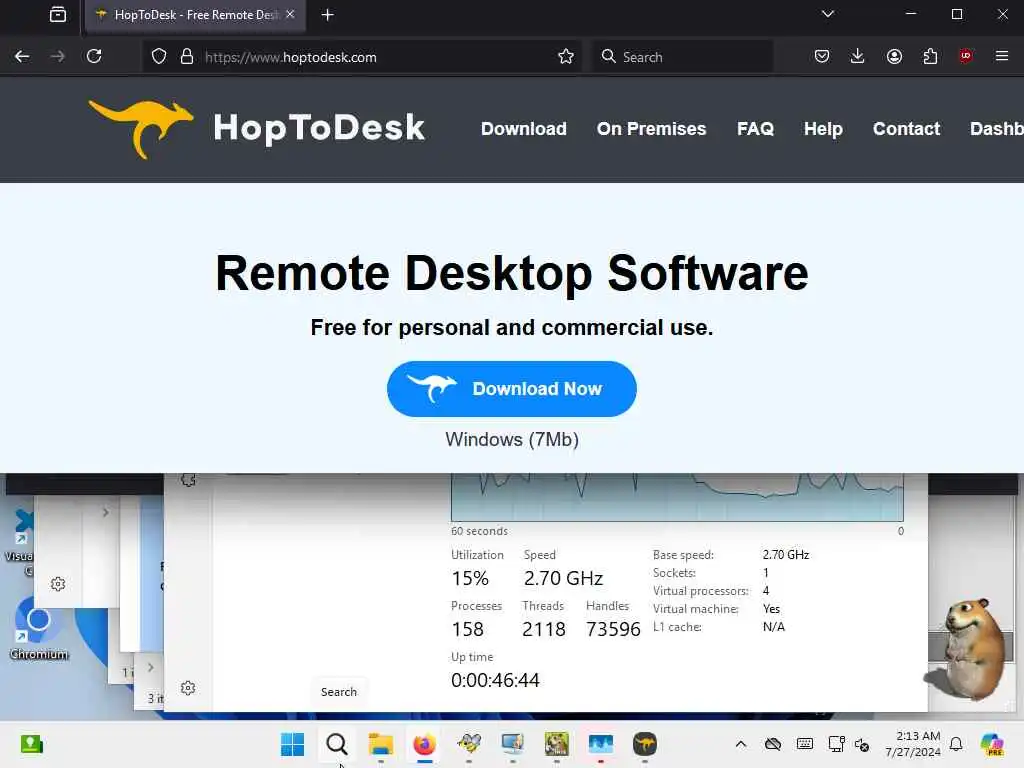This screenshot has height=768, width=1024.
Task: Open a new browser tab
Action: pos(328,14)
